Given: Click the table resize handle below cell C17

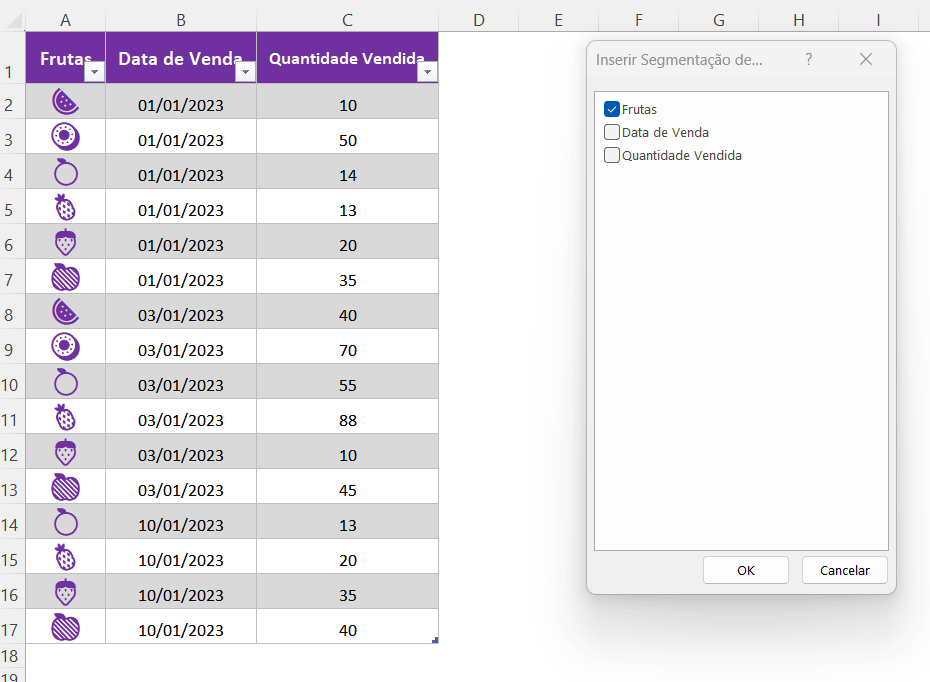Looking at the screenshot, I should coord(435,640).
